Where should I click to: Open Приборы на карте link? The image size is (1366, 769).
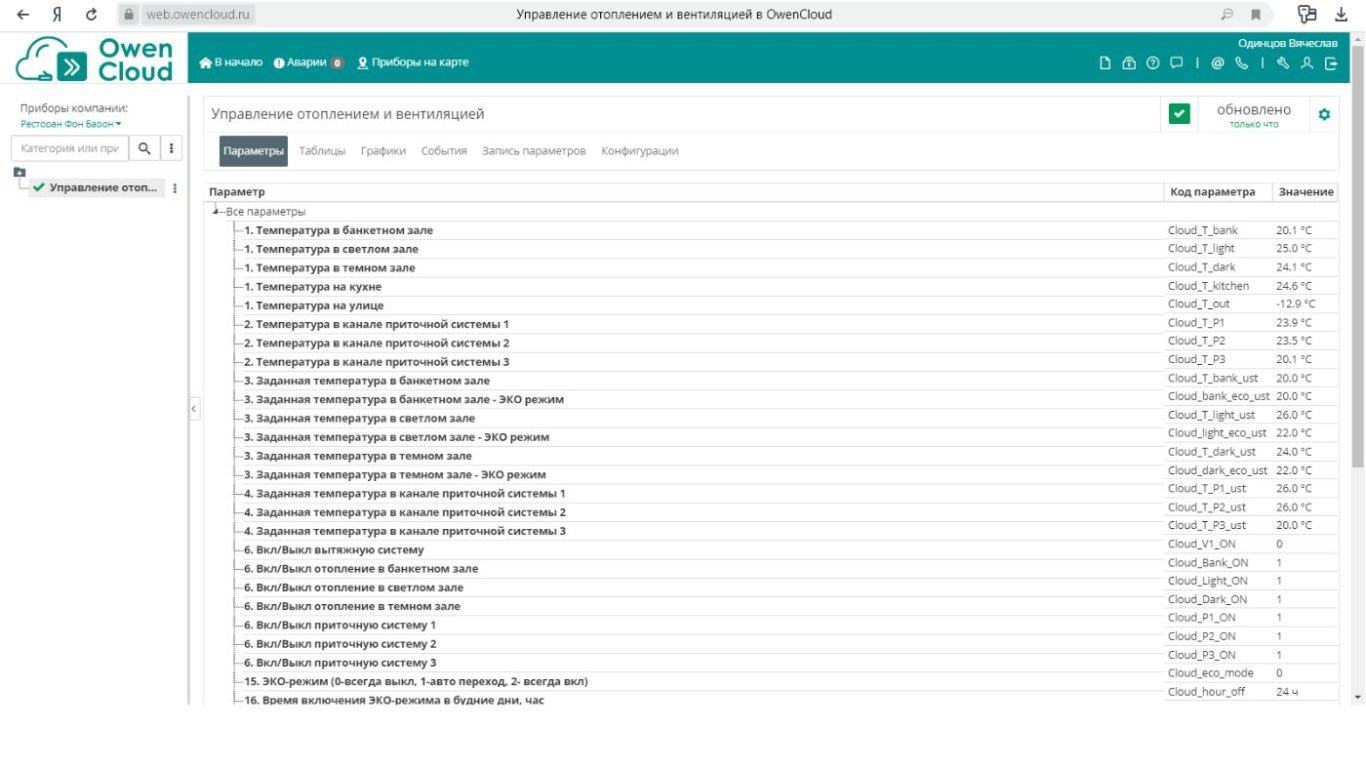413,62
